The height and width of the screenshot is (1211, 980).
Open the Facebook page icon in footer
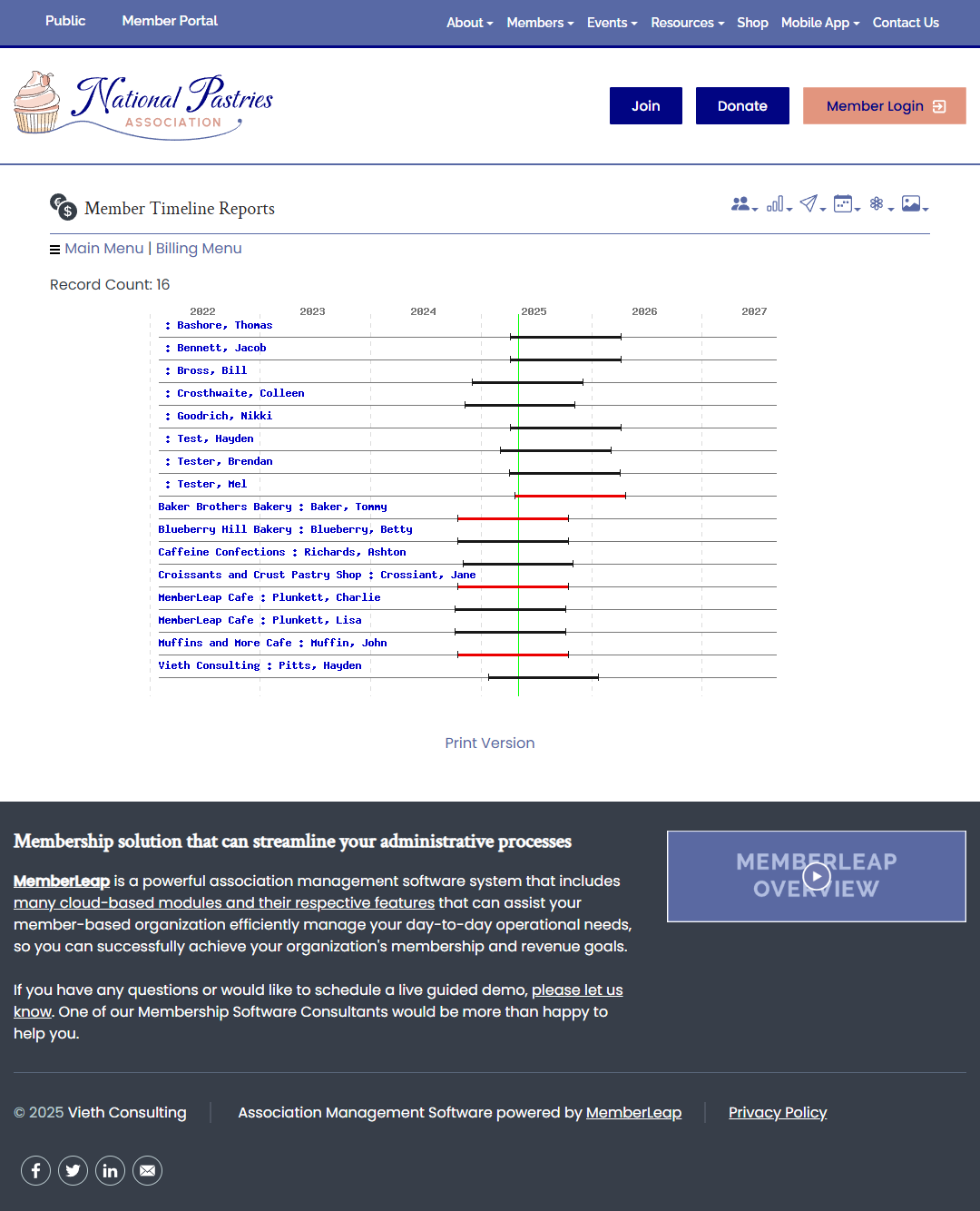[35, 1171]
